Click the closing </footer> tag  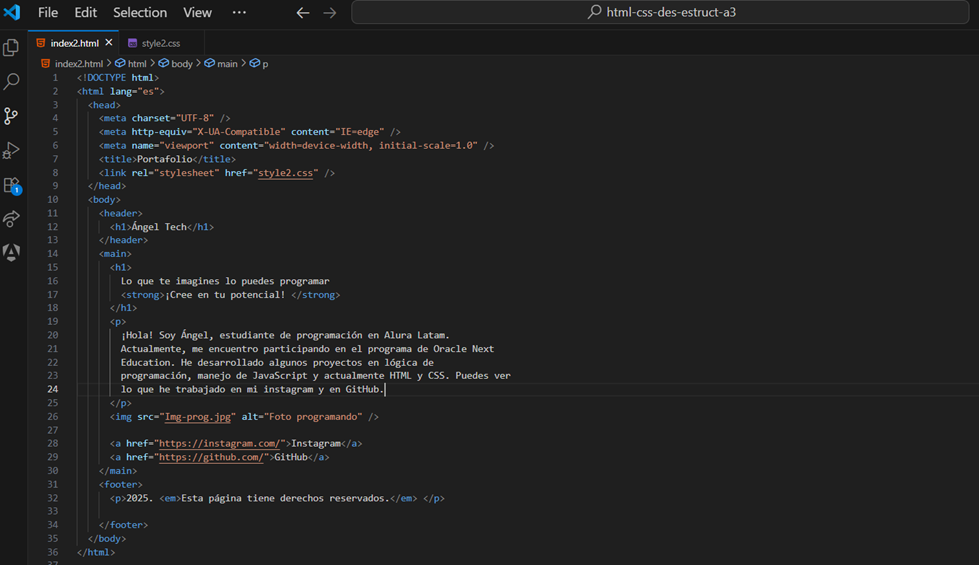[124, 525]
